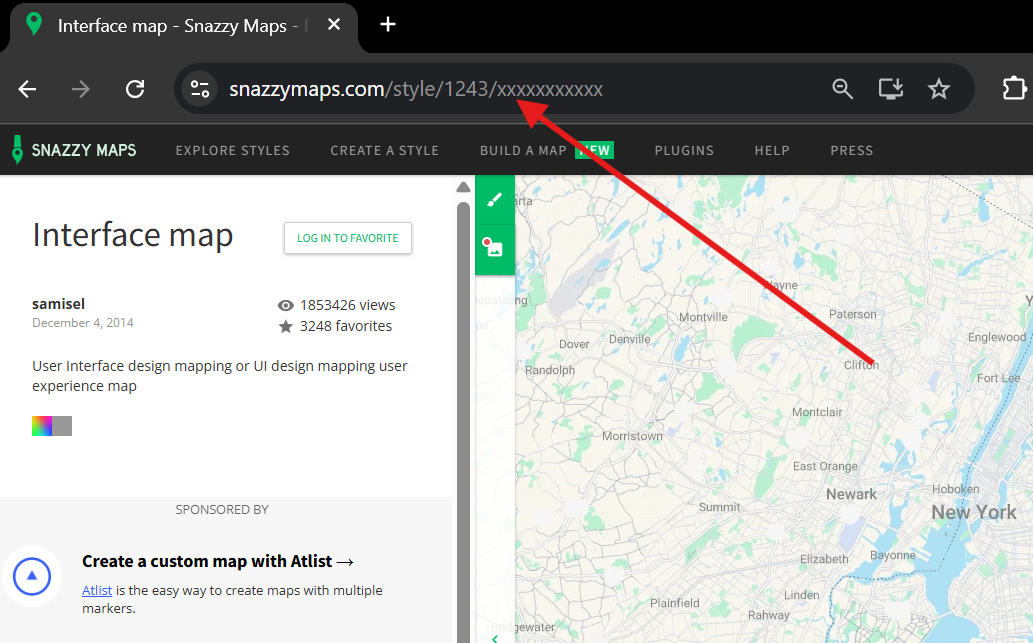Click the 1853426 views text

[x=347, y=305]
